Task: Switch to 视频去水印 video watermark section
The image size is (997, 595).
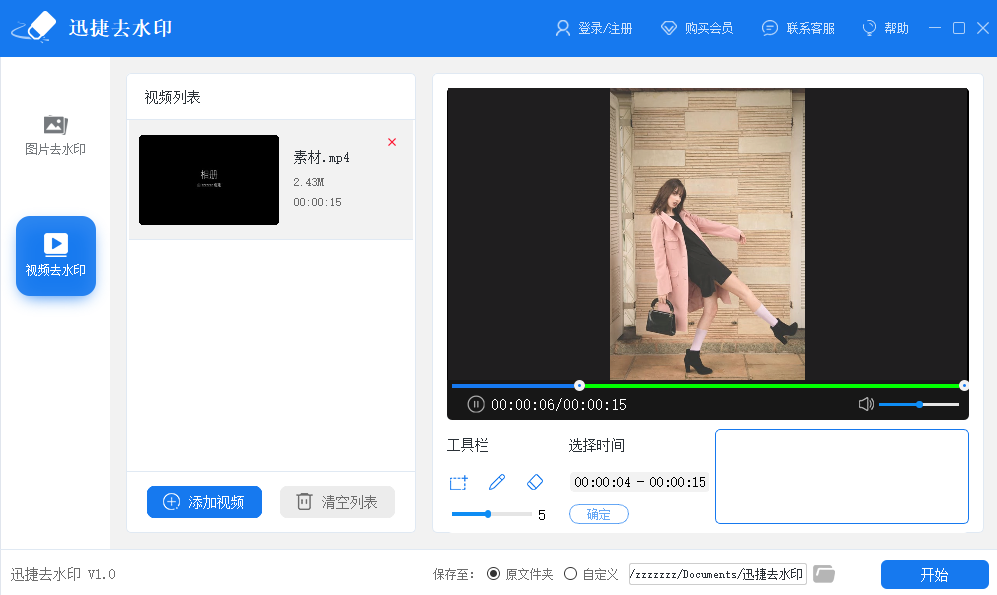Action: pyautogui.click(x=56, y=256)
